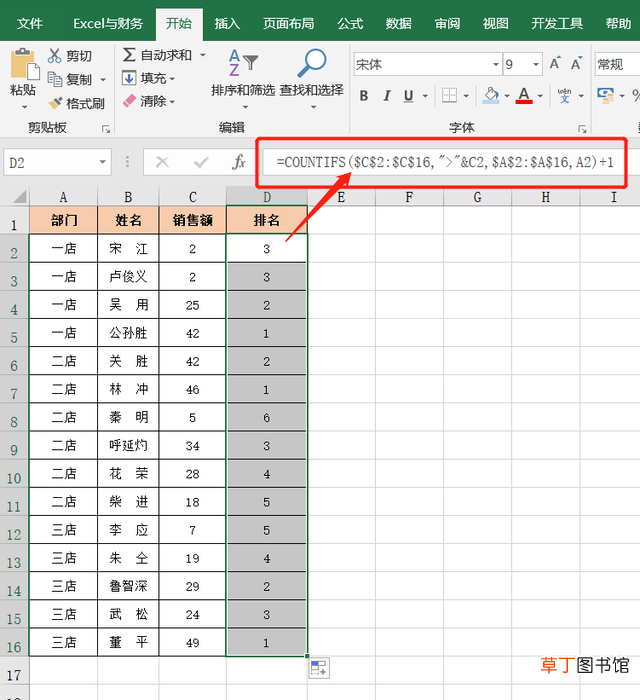Screen dimensions: 640x700
Task: Click the Copy icon
Action: point(54,79)
